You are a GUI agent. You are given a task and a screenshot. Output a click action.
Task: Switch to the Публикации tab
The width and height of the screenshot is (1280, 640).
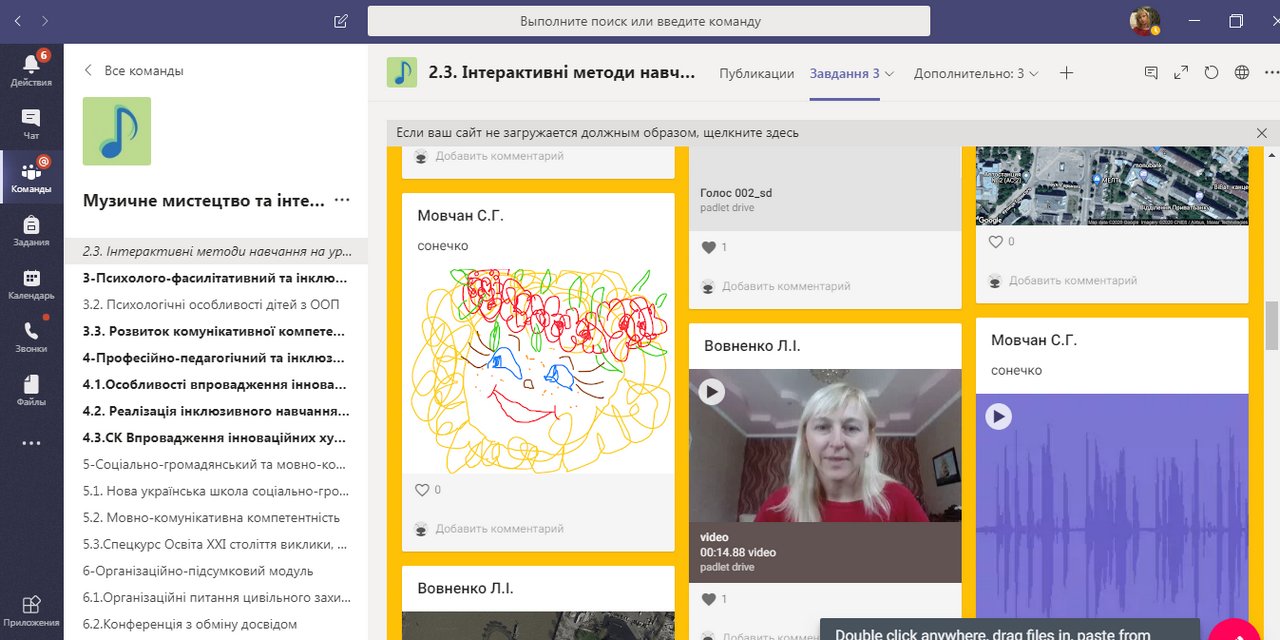tap(757, 73)
